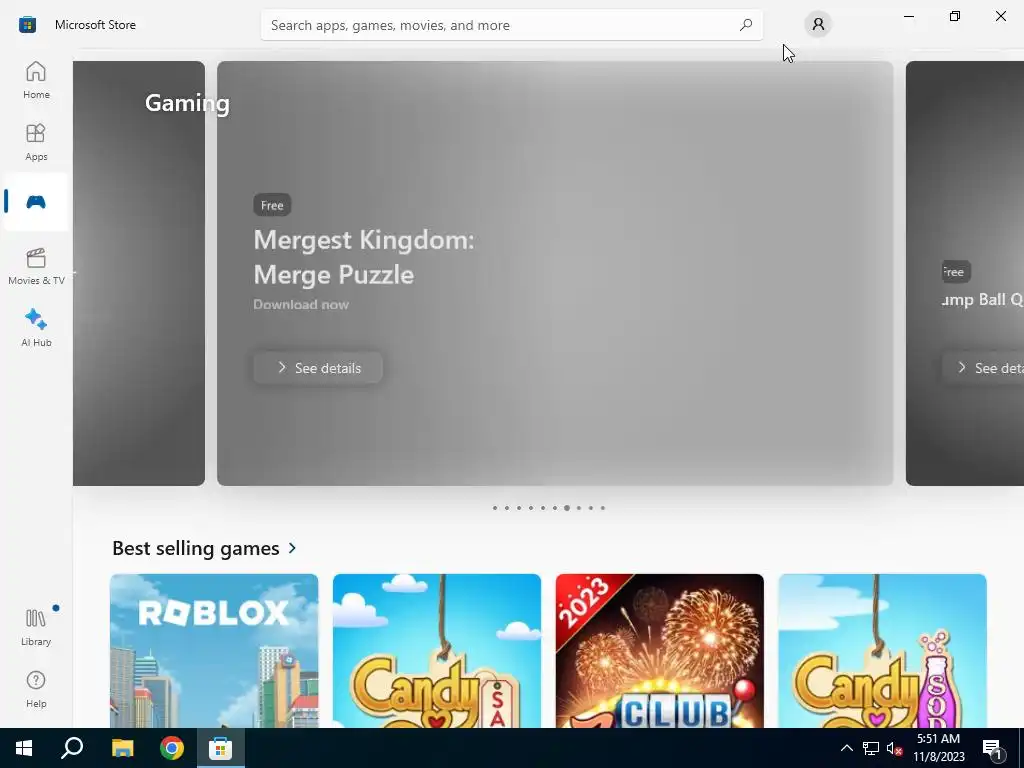This screenshot has height=768, width=1024.
Task: Open the Apps section in the sidebar
Action: [x=36, y=142]
